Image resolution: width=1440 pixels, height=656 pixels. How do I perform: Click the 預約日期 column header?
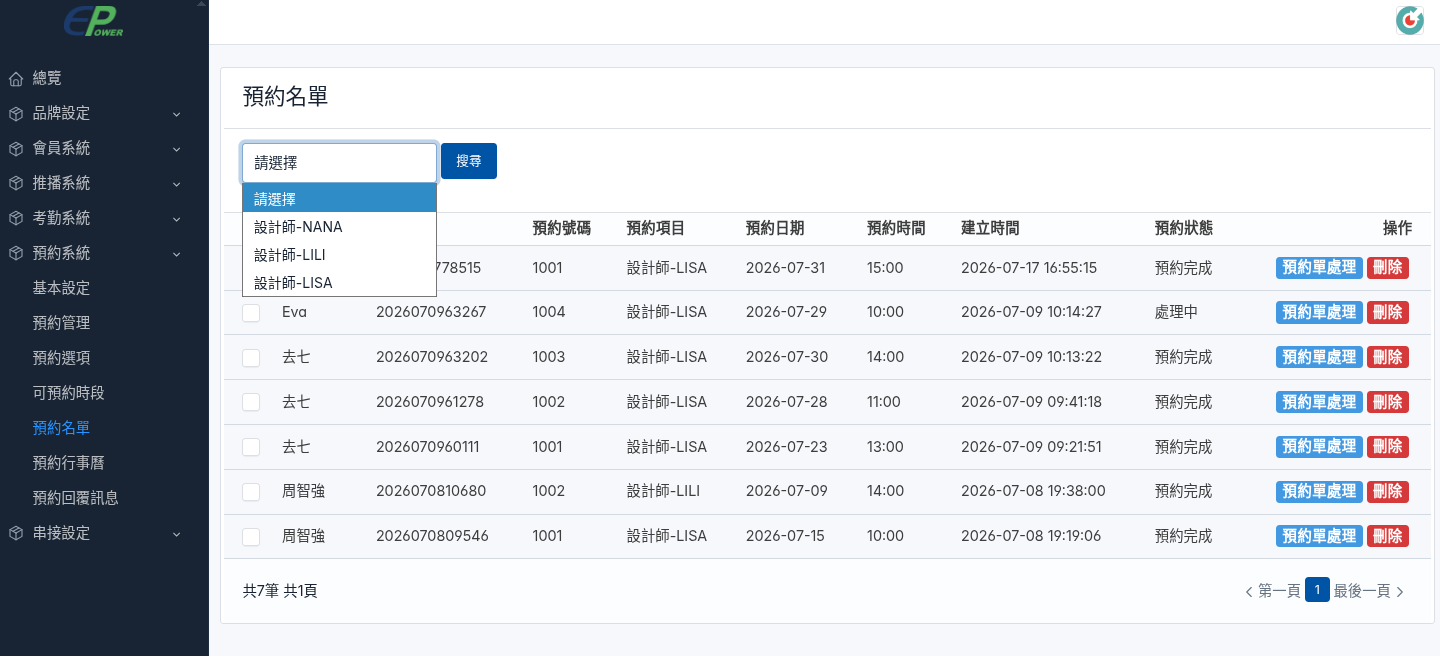click(x=775, y=228)
